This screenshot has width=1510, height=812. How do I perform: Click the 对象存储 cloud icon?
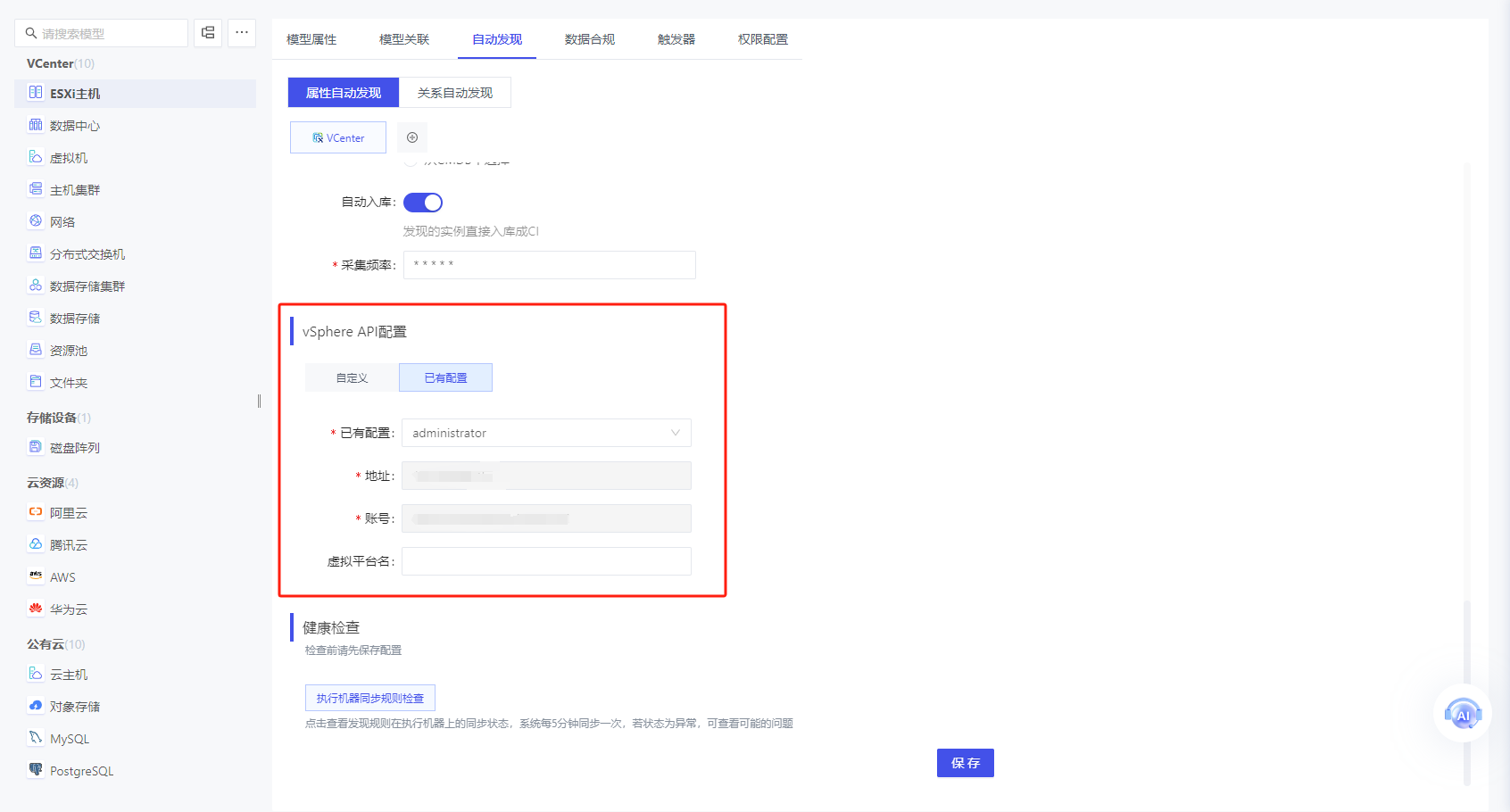36,706
